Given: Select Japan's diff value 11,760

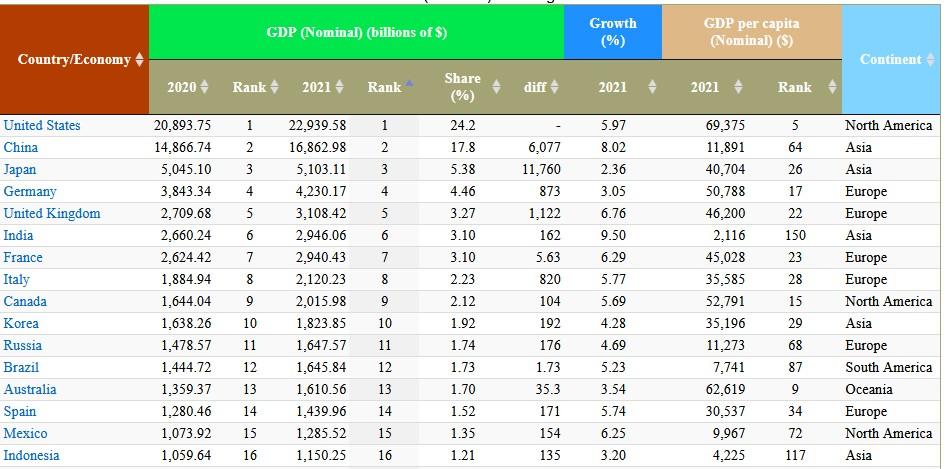Looking at the screenshot, I should [x=541, y=169].
